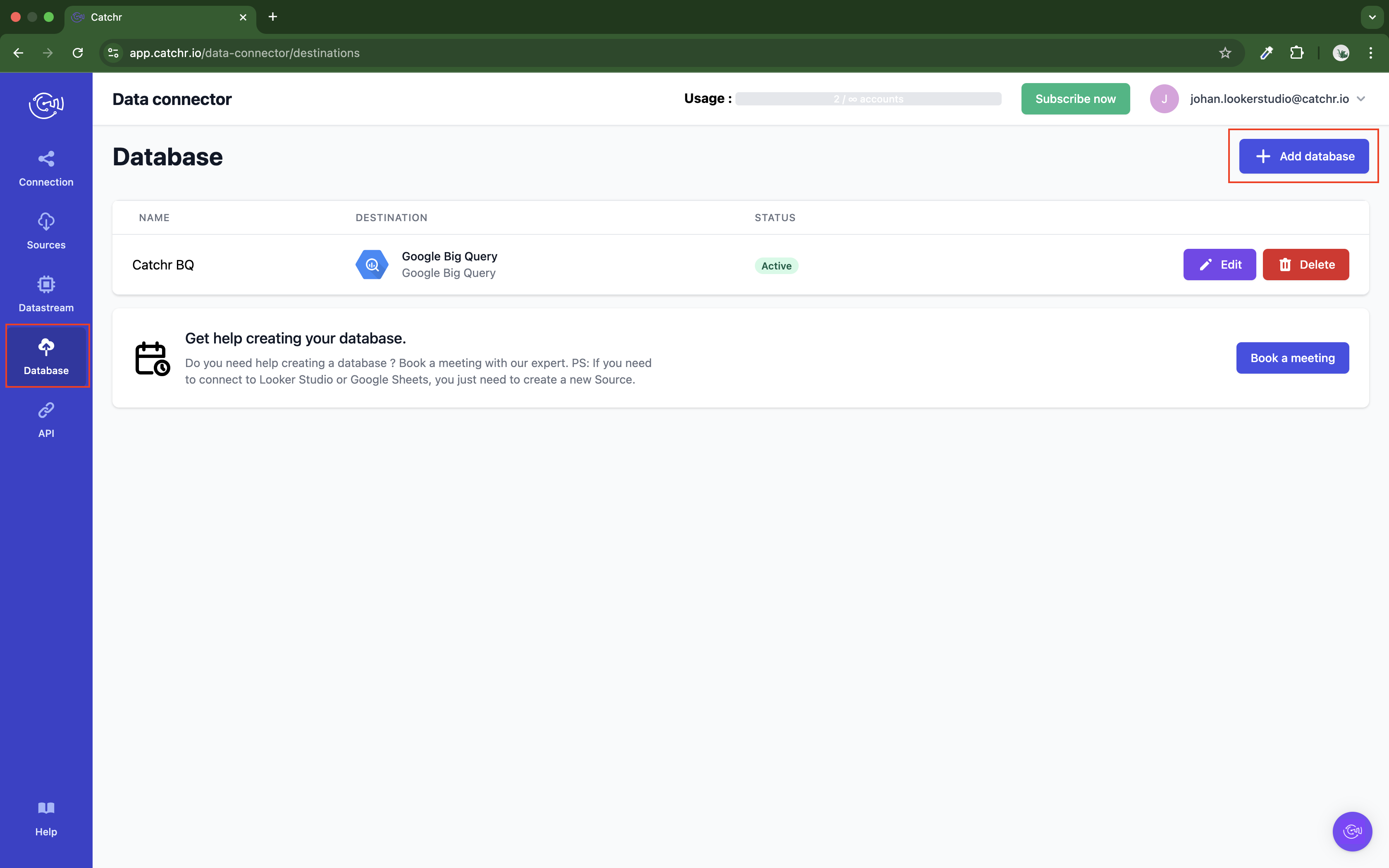Open the Help section

(46, 819)
